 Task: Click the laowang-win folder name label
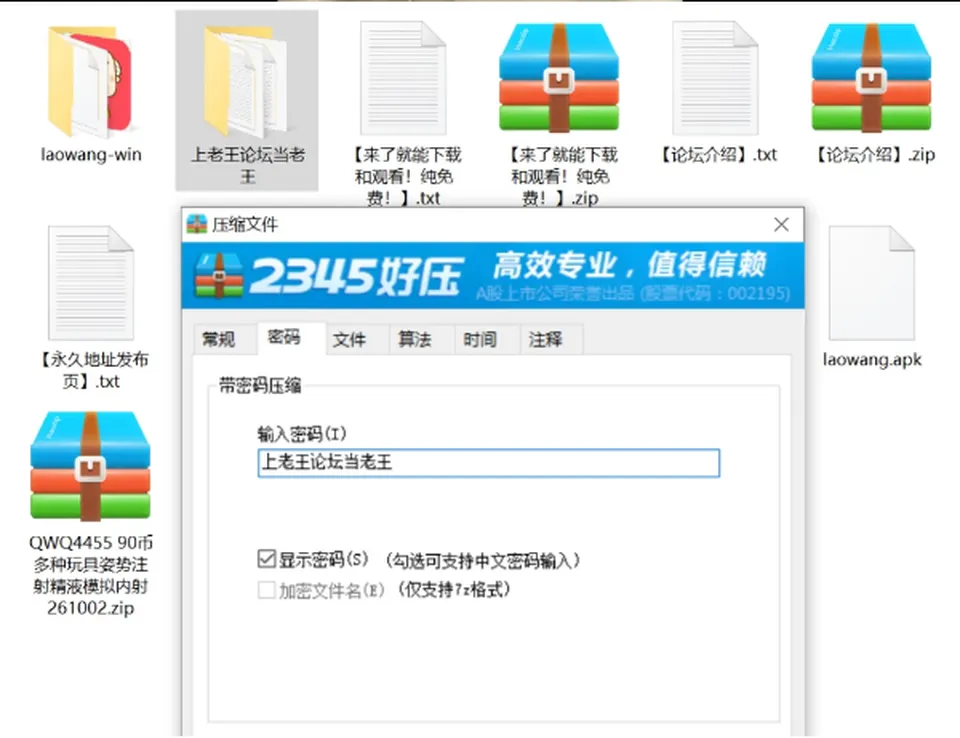click(91, 154)
